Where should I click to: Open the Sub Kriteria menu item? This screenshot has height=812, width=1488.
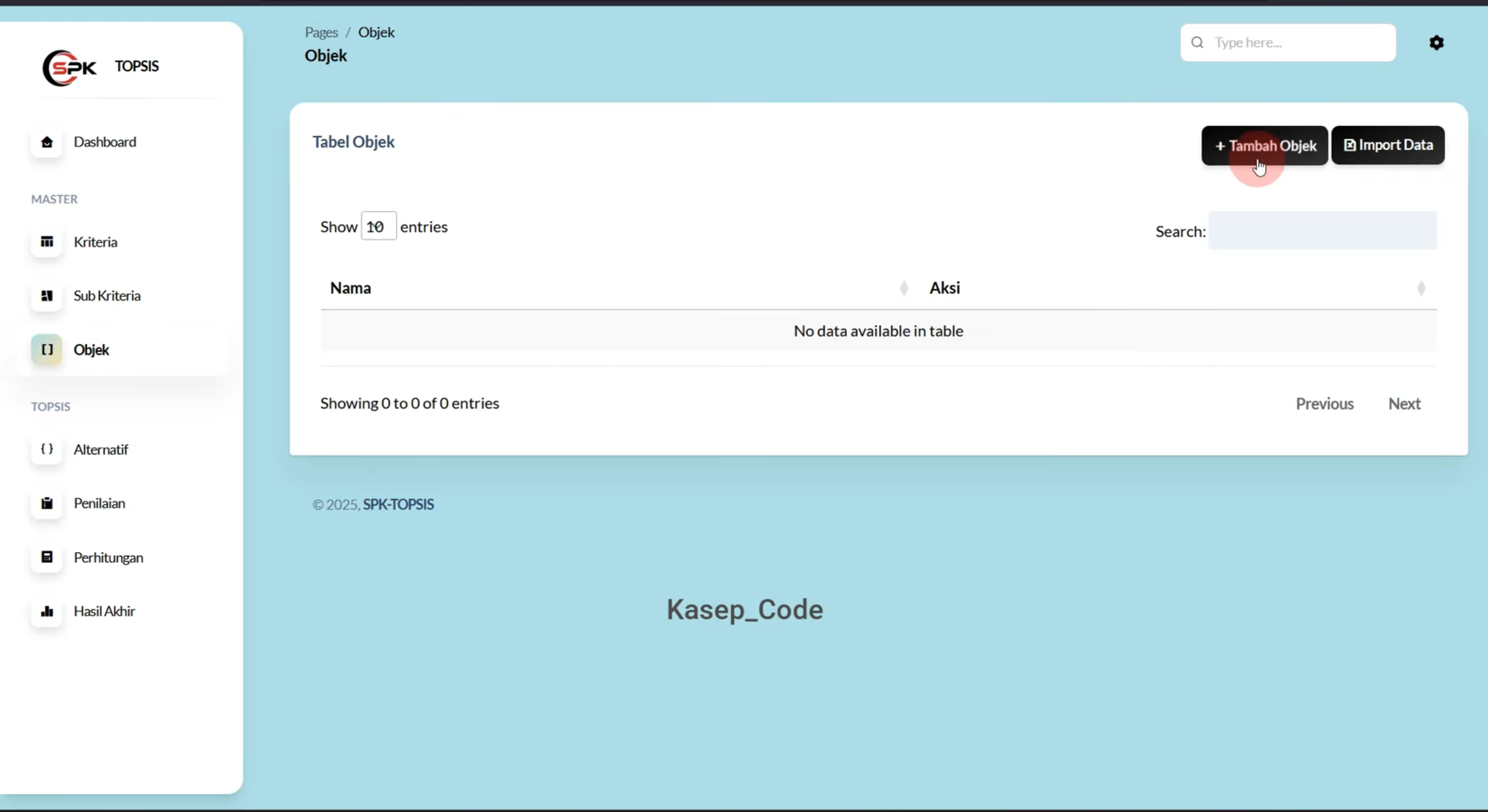(107, 295)
